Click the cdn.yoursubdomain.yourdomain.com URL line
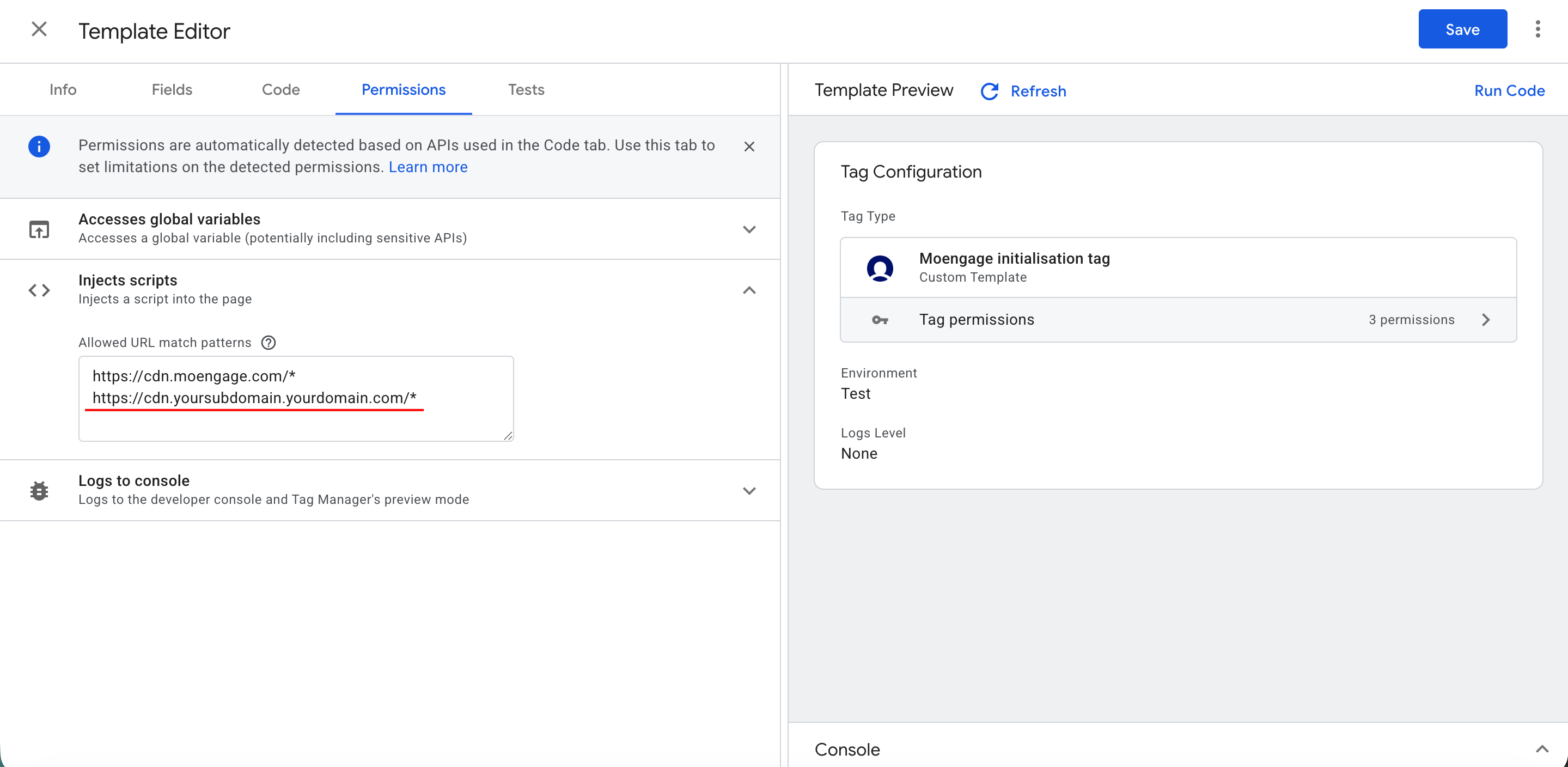The image size is (1568, 767). (x=254, y=398)
